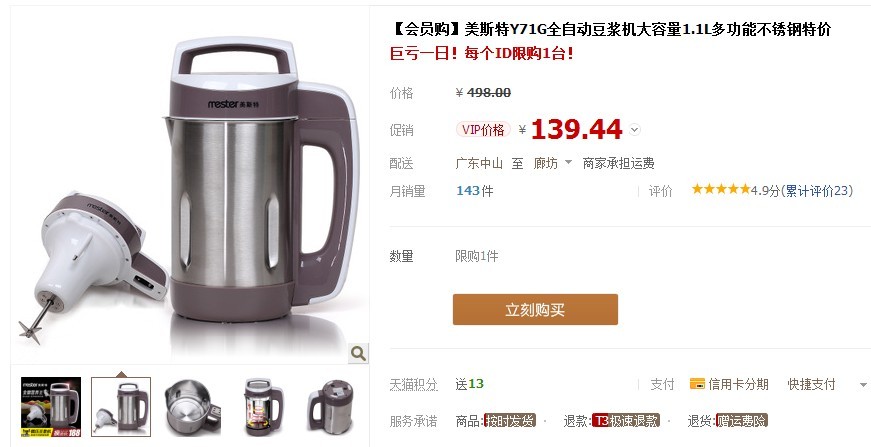Screen dimensions: 871x447
Task: Open the 廊坊 delivery city dropdown
Action: [552, 163]
